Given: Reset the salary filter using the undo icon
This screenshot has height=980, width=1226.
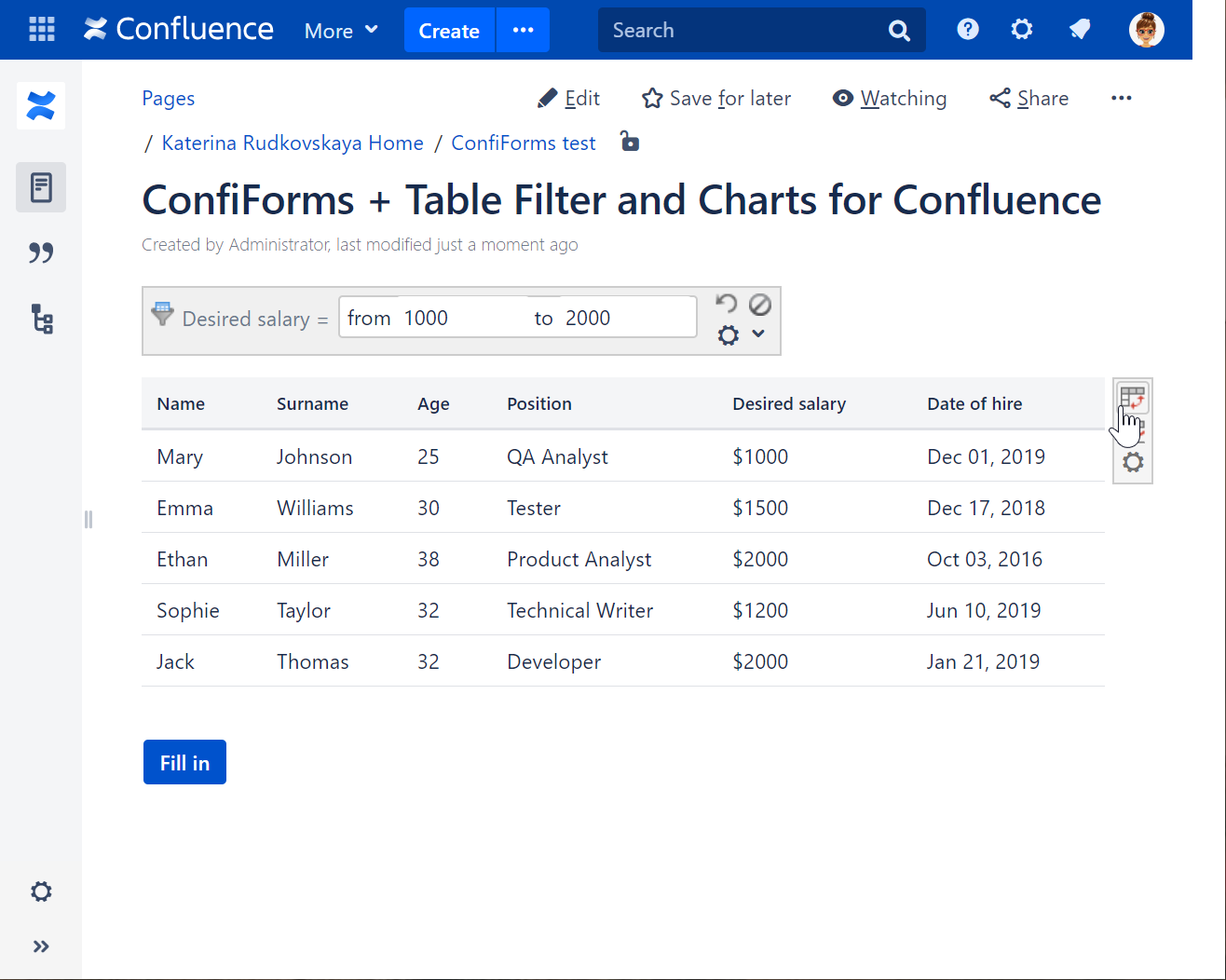Looking at the screenshot, I should click(x=726, y=303).
